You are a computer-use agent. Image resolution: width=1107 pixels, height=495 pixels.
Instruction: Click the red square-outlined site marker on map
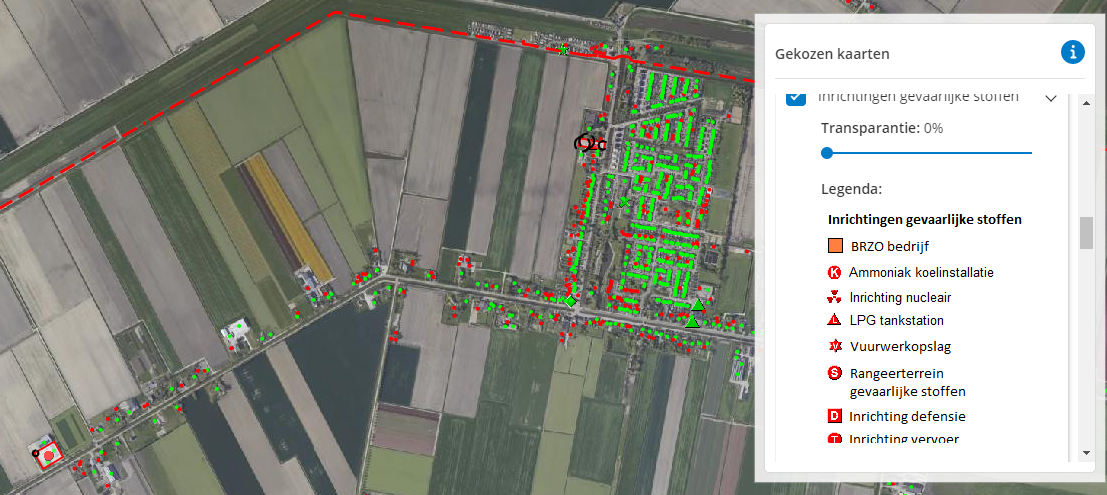click(x=48, y=453)
